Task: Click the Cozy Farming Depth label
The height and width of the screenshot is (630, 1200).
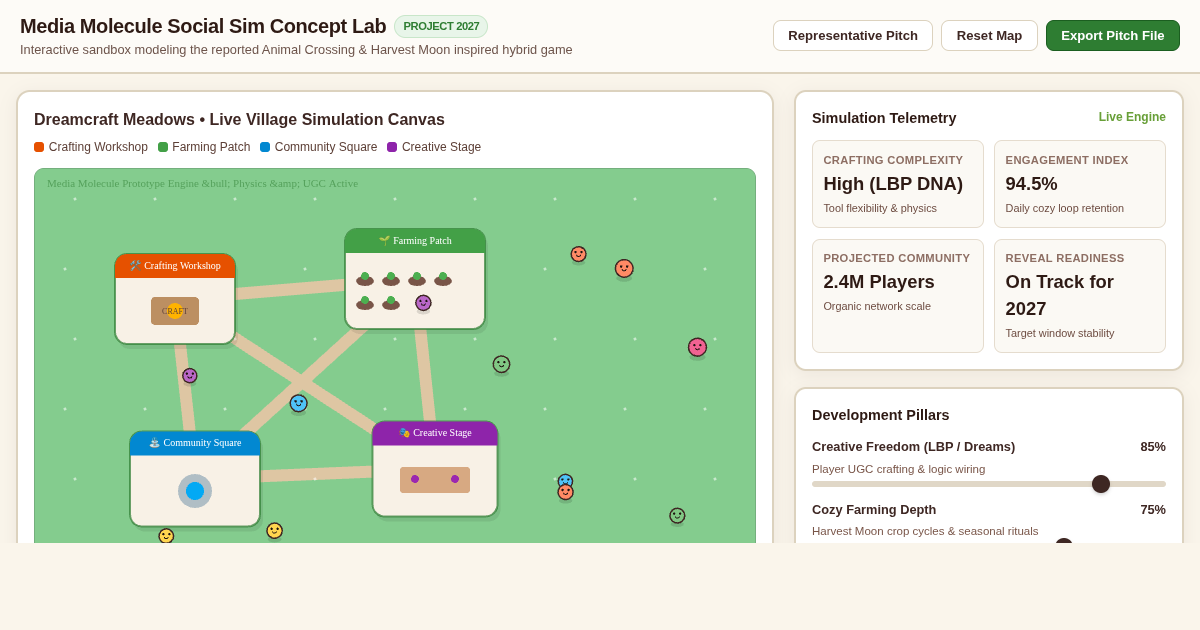Action: click(874, 510)
